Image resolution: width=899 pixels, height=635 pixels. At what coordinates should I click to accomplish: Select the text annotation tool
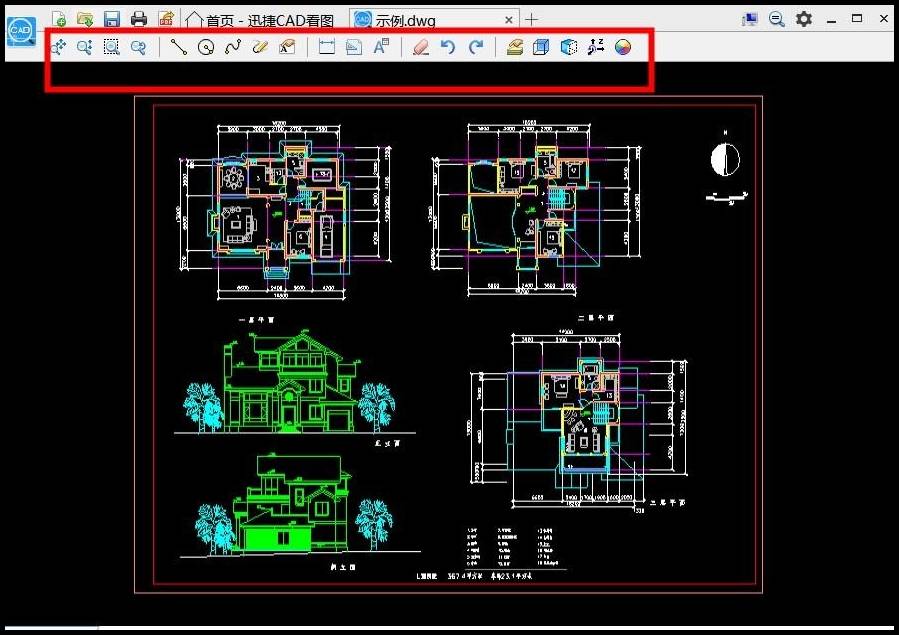[381, 47]
